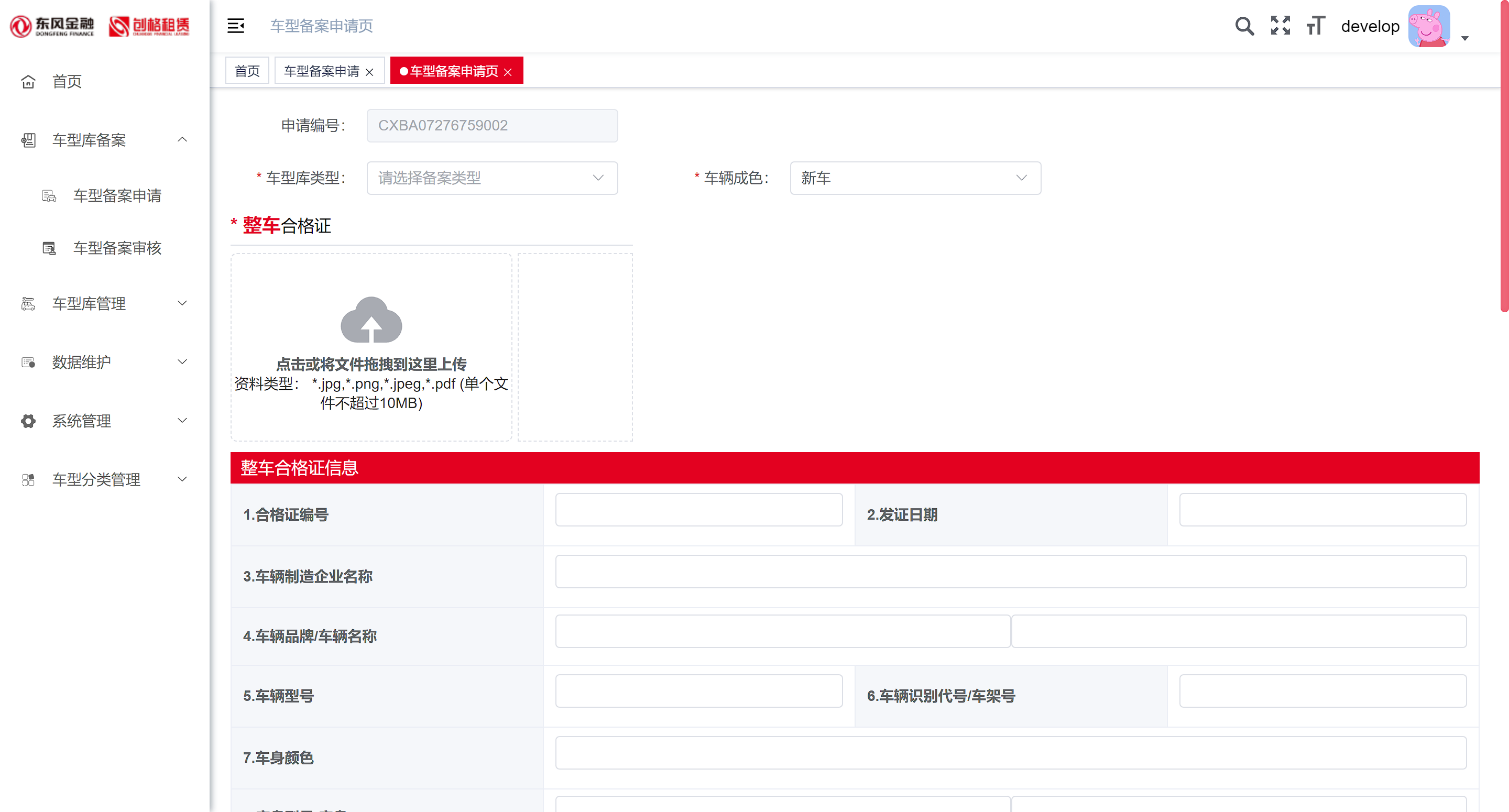Click the 车型库备案 menu icon
This screenshot has height=812, width=1509.
click(28, 140)
